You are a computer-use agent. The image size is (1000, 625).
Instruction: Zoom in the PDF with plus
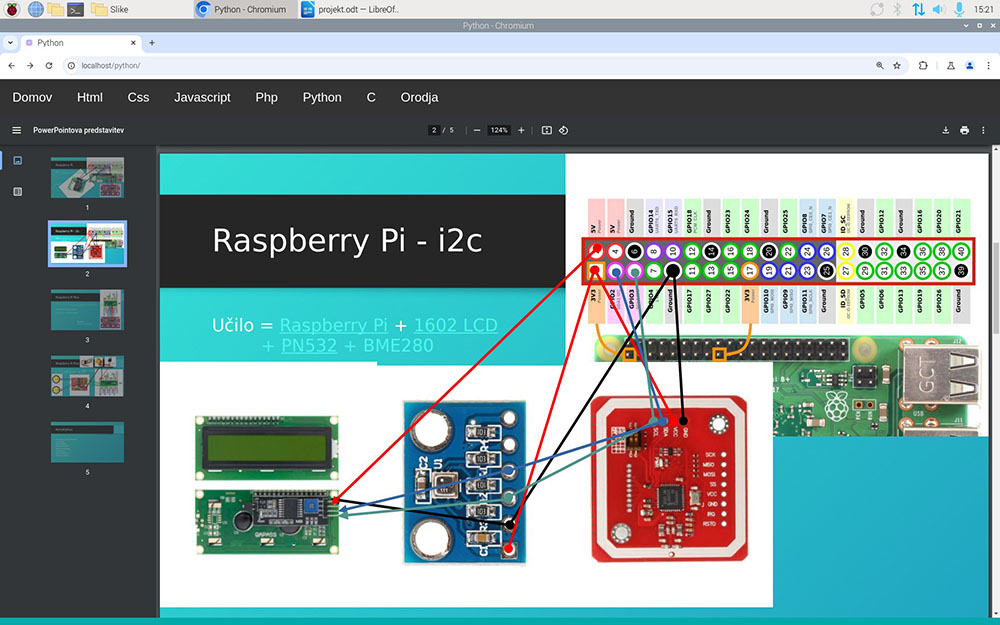point(521,130)
